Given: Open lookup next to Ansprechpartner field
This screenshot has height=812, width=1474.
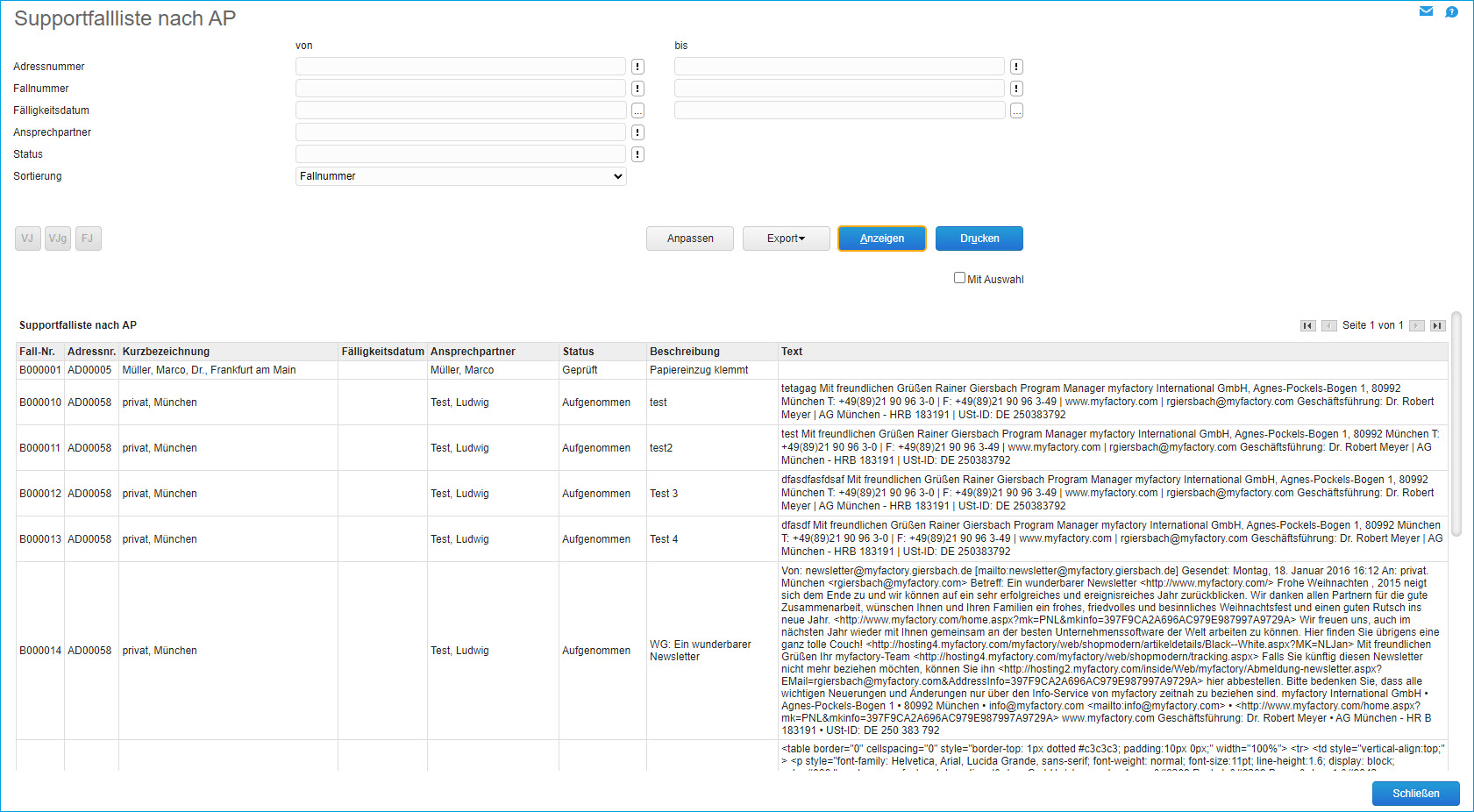Looking at the screenshot, I should point(637,132).
